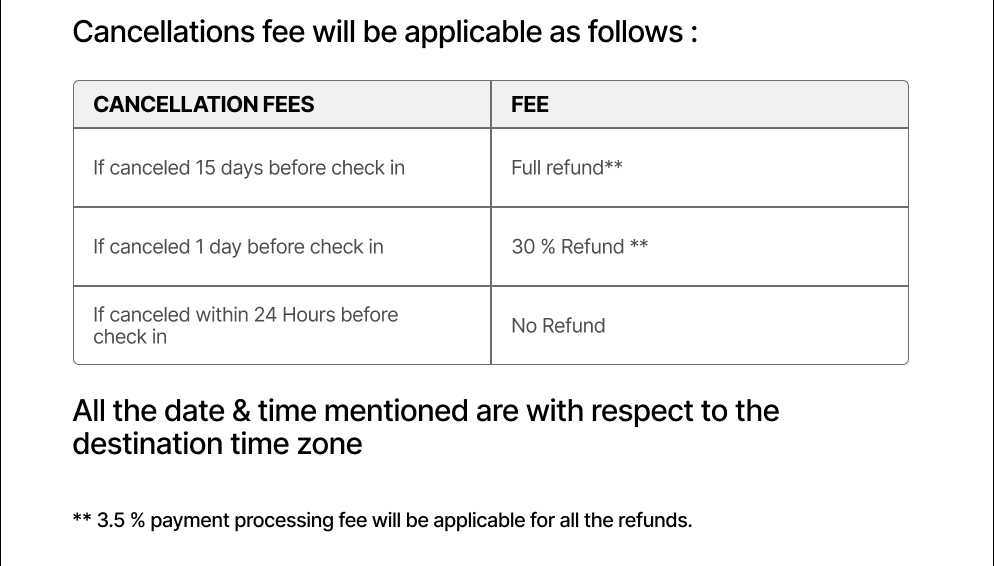
Task: Click the payment processing fee footnote sentence
Action: [393, 521]
